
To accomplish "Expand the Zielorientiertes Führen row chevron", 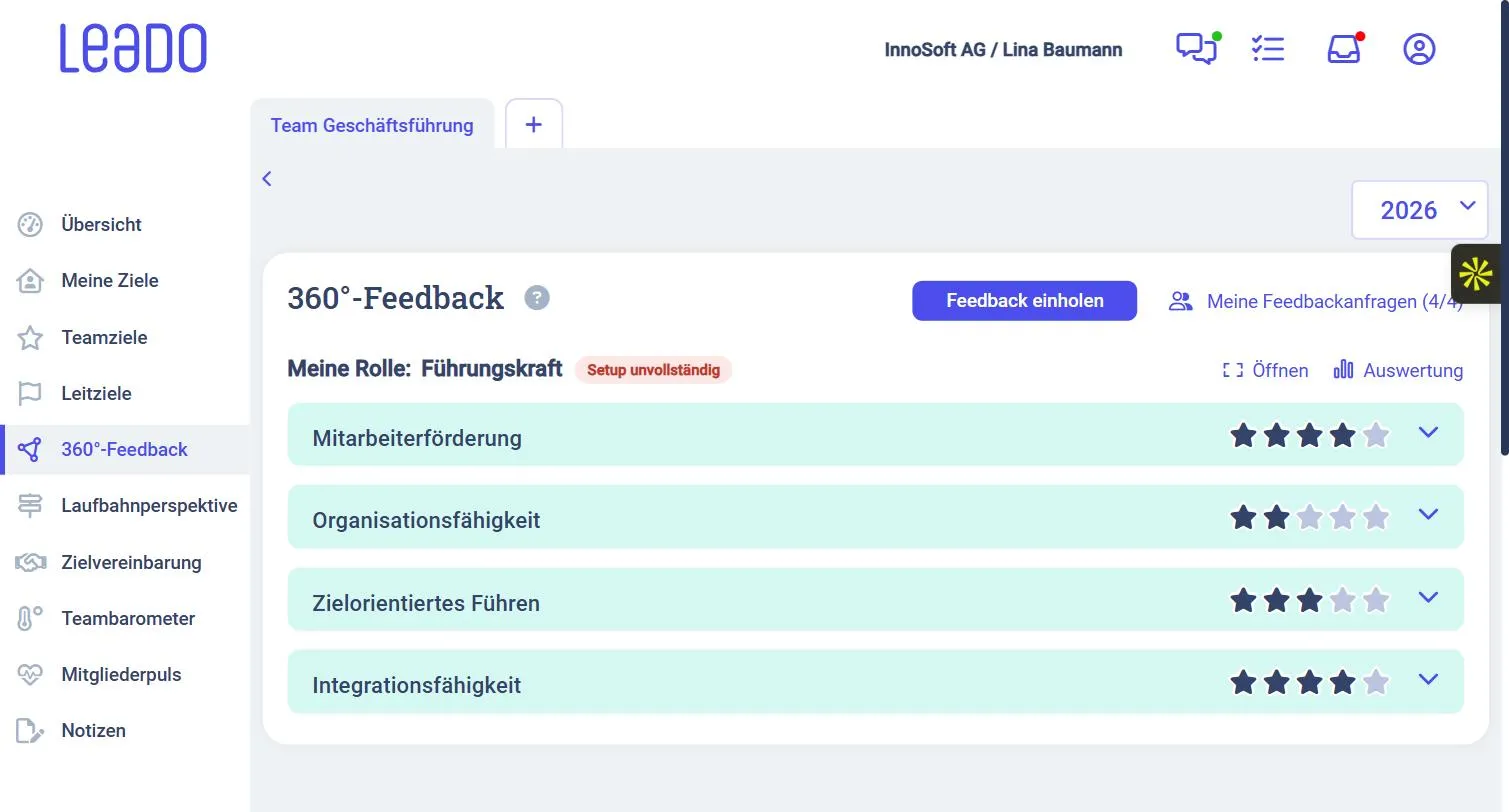I will [1428, 598].
